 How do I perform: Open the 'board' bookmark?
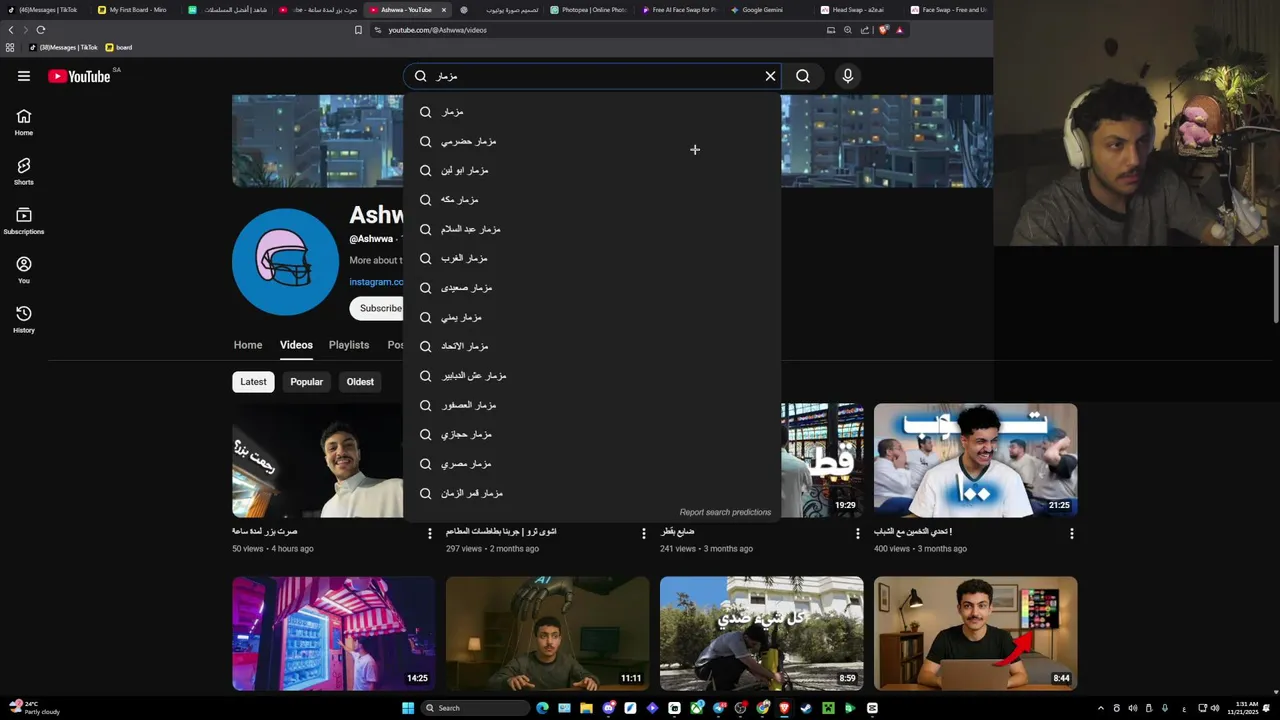[x=119, y=47]
